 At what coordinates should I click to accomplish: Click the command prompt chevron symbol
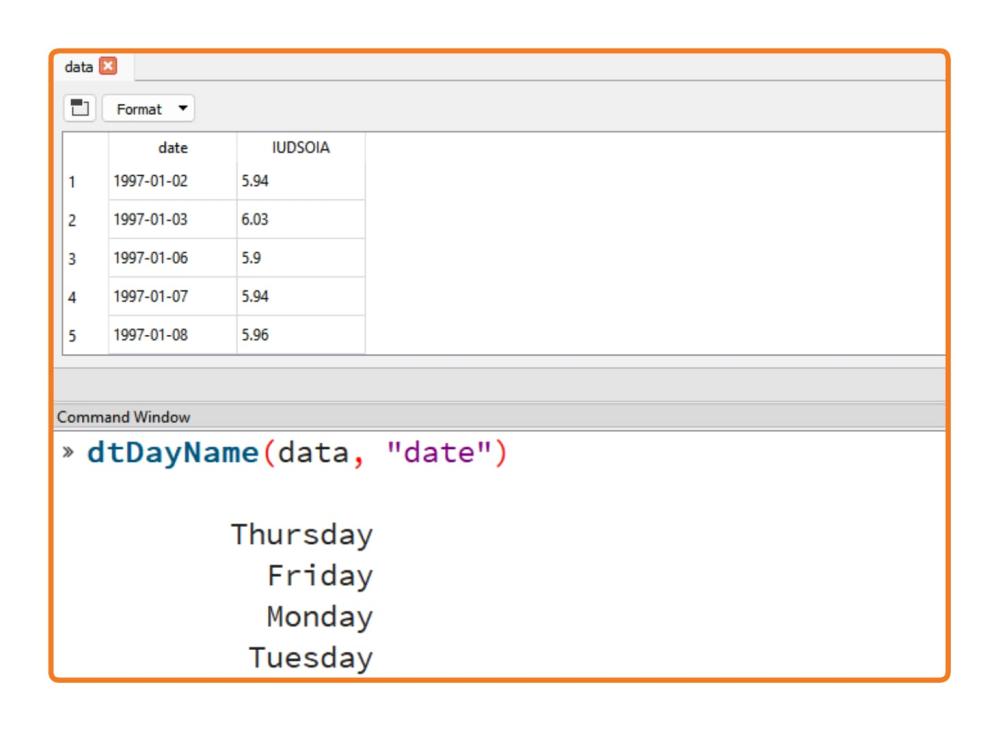pyautogui.click(x=68, y=452)
